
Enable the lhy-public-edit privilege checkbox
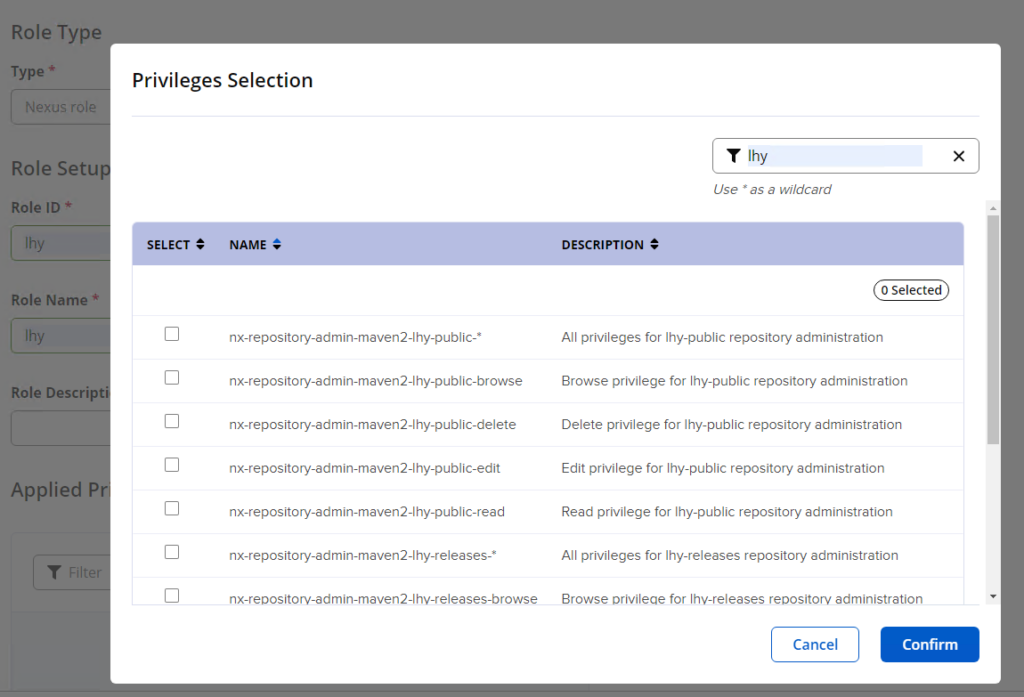pos(172,465)
